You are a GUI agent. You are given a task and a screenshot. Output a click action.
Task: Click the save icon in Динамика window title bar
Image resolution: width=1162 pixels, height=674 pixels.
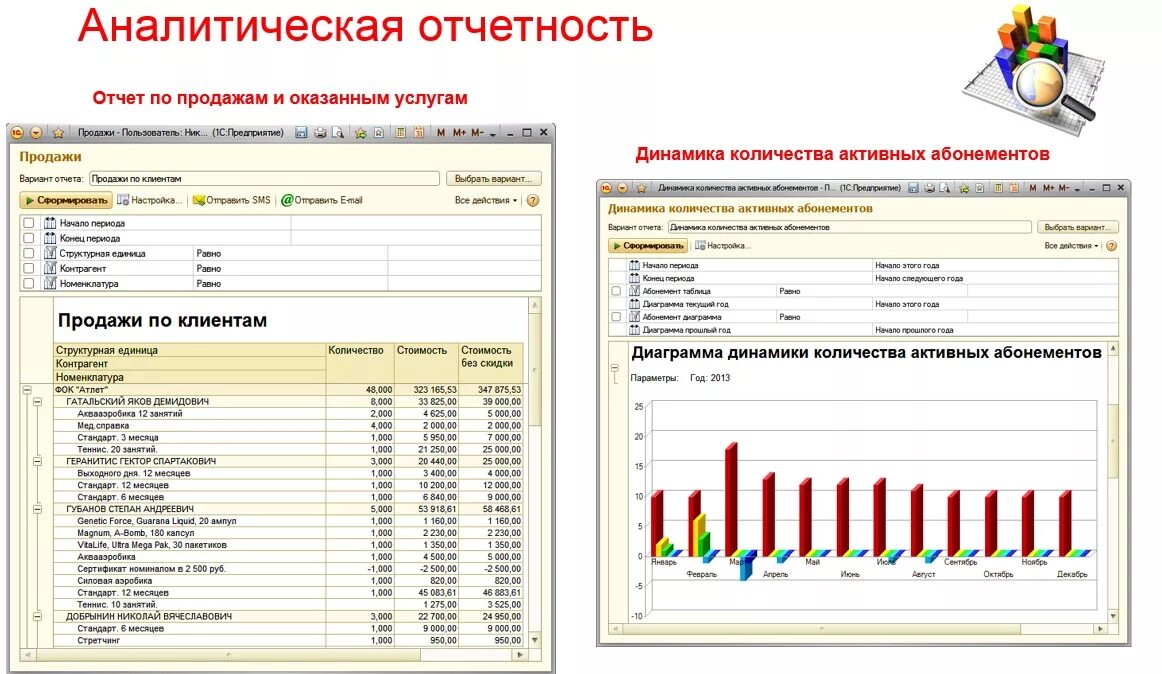pos(914,188)
